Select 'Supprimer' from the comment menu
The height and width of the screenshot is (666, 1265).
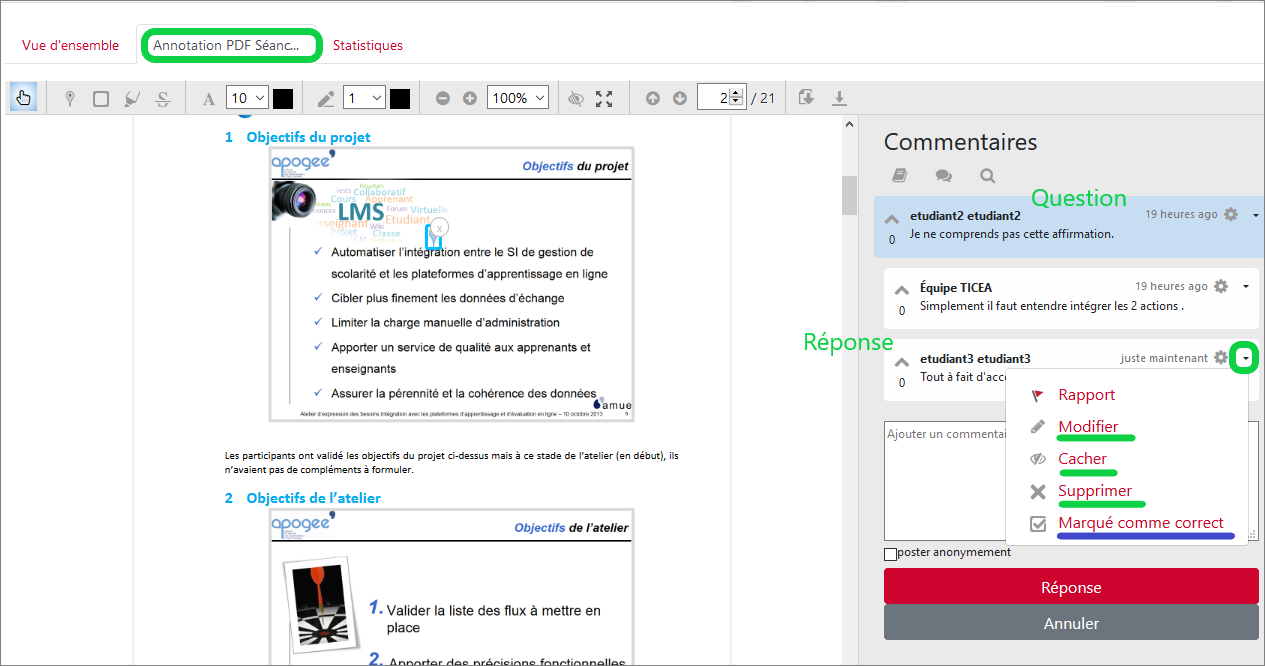click(1095, 491)
